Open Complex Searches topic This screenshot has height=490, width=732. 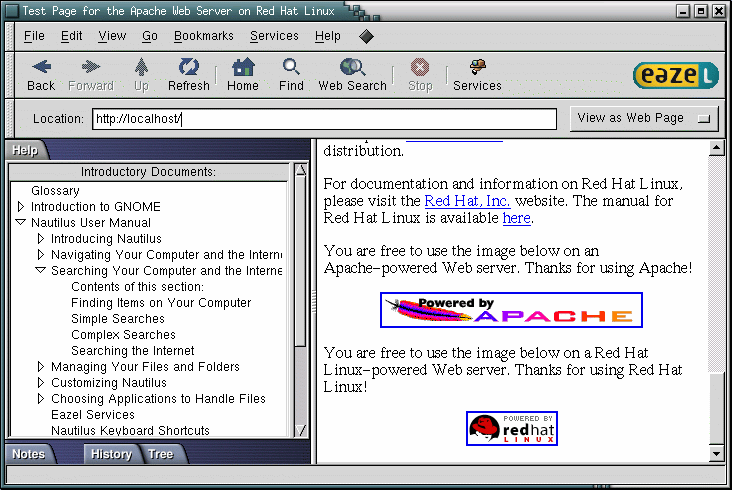(123, 335)
